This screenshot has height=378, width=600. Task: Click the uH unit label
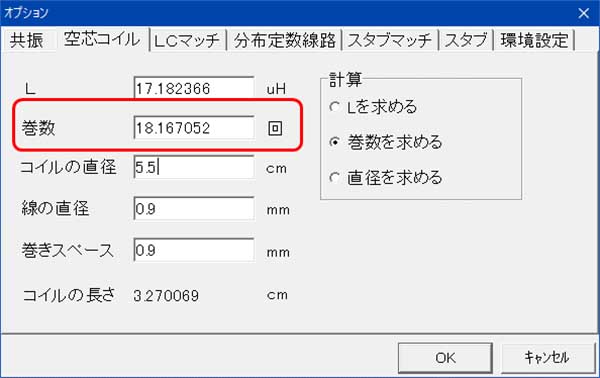[x=276, y=89]
